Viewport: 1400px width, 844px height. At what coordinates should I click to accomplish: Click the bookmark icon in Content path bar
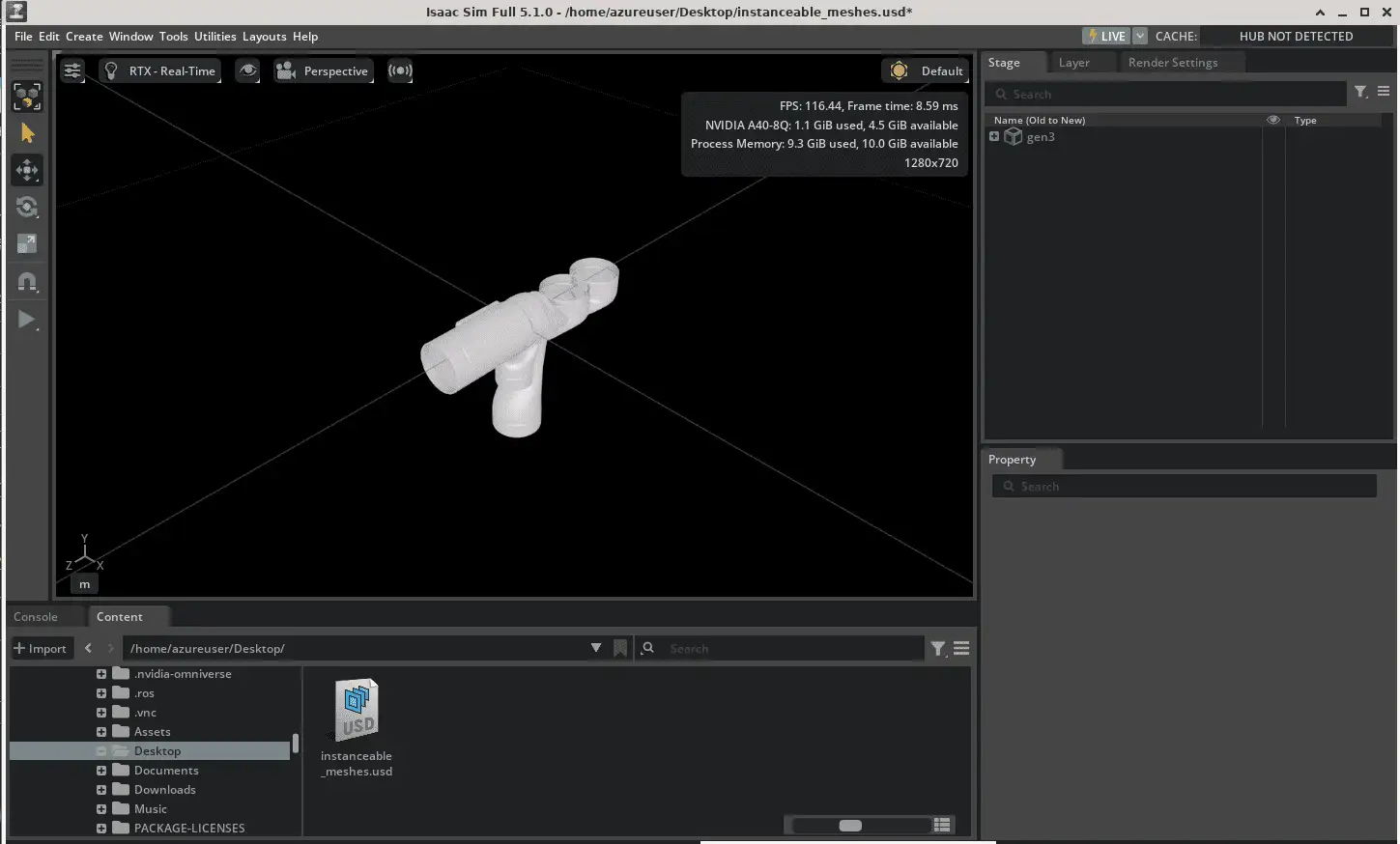(x=620, y=649)
